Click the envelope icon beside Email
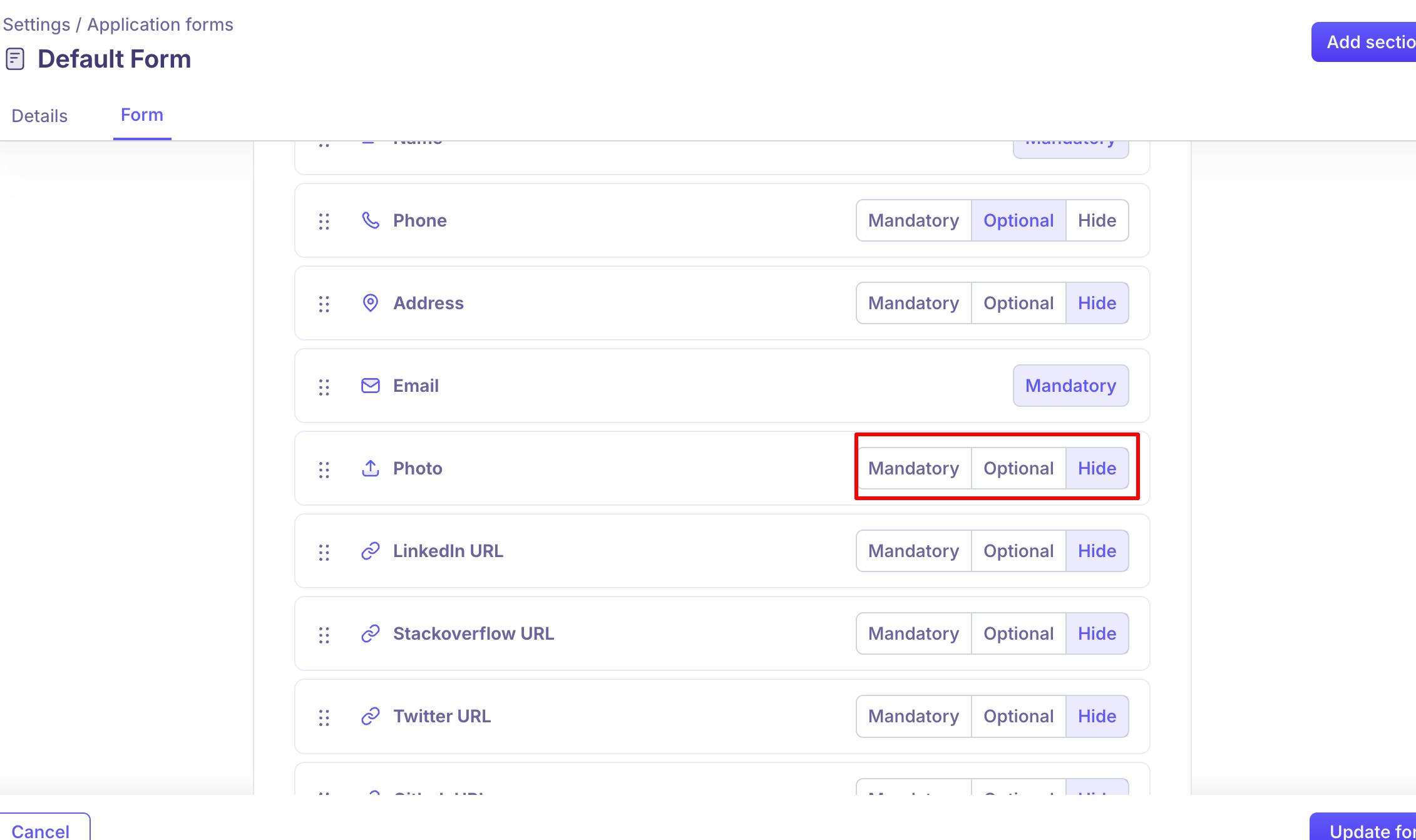Image resolution: width=1416 pixels, height=840 pixels. 371,386
